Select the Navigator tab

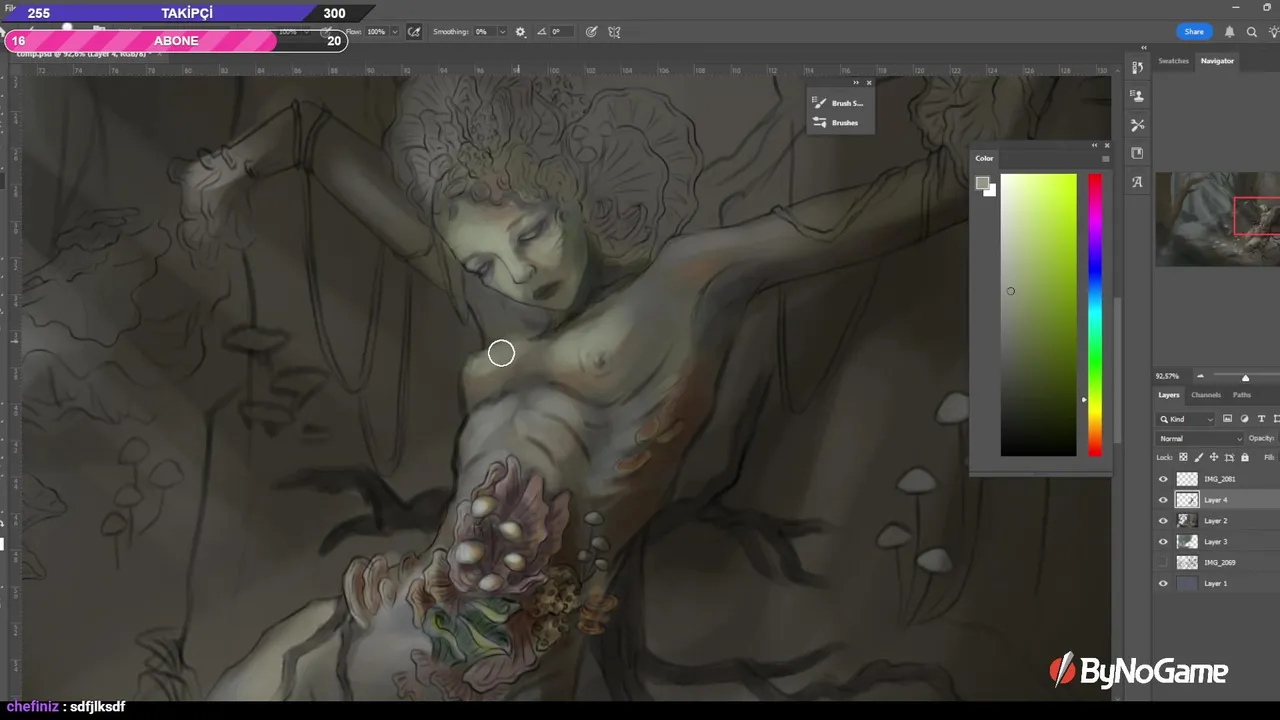(x=1217, y=61)
